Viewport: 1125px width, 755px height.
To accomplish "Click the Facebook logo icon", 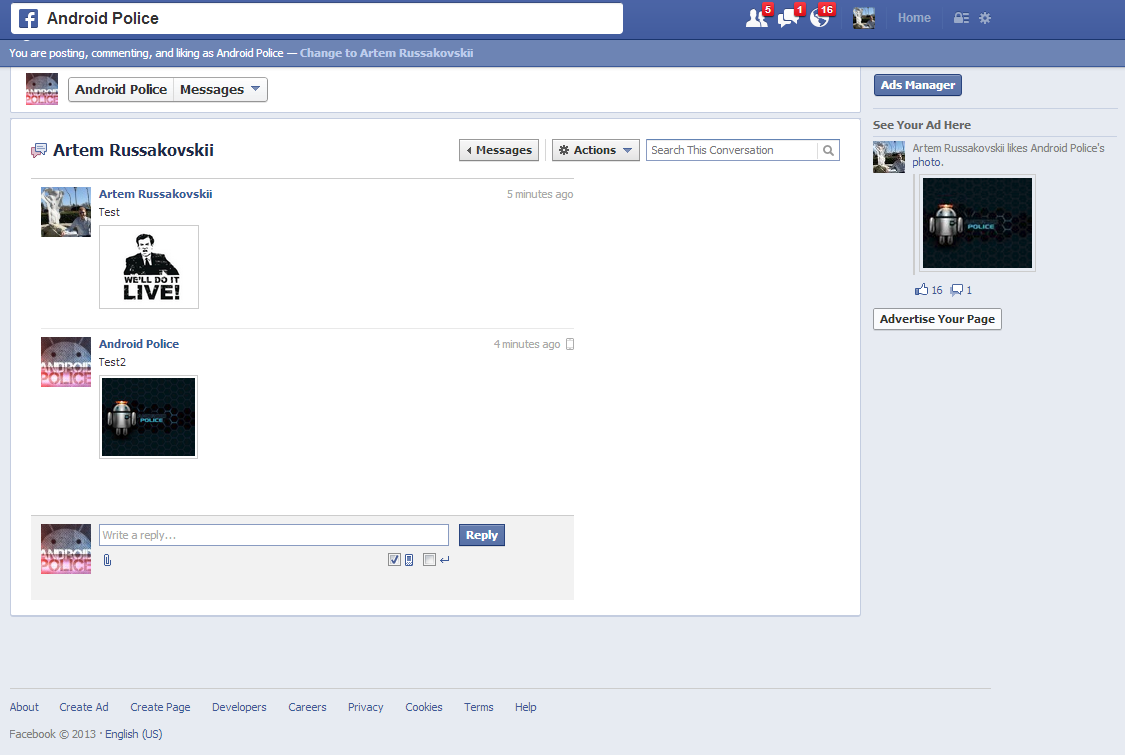I will [28, 19].
